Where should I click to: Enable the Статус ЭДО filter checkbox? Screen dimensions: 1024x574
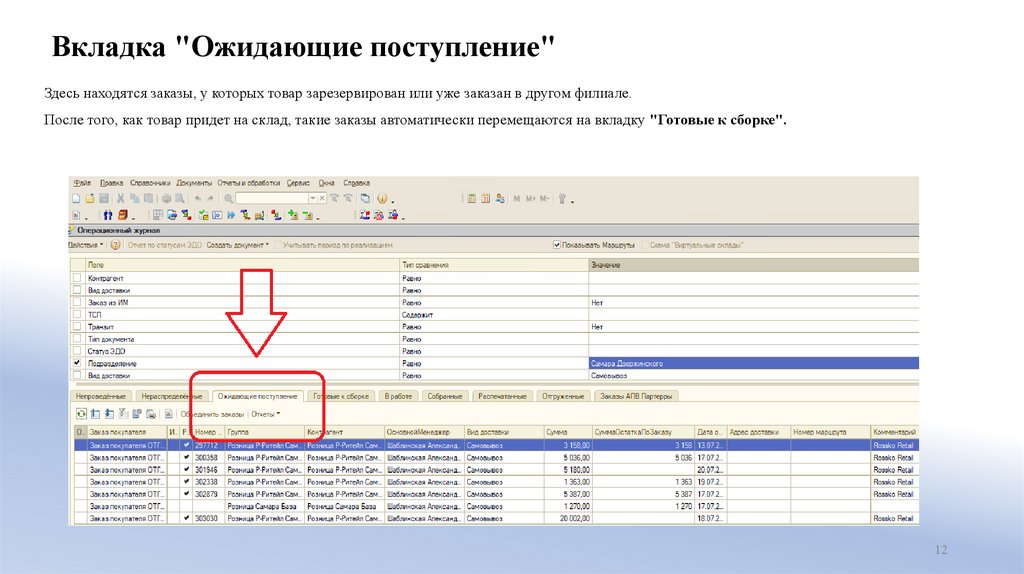pos(77,351)
